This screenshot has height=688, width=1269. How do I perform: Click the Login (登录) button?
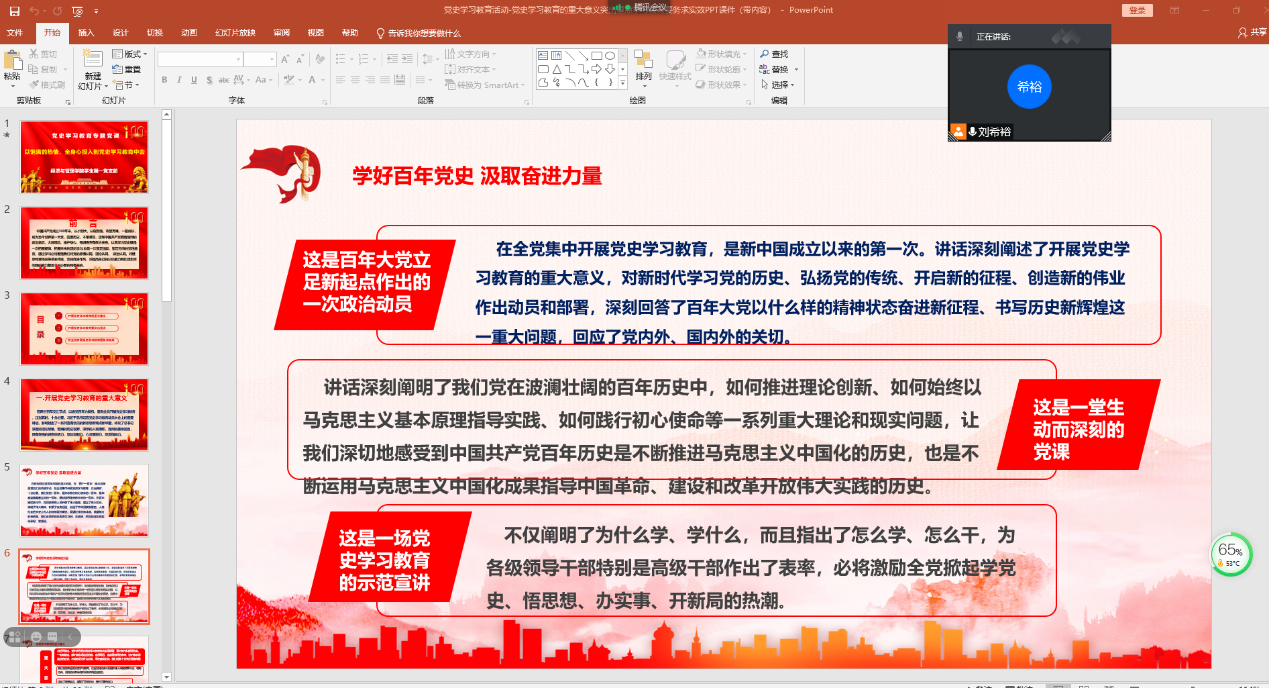(x=1137, y=10)
